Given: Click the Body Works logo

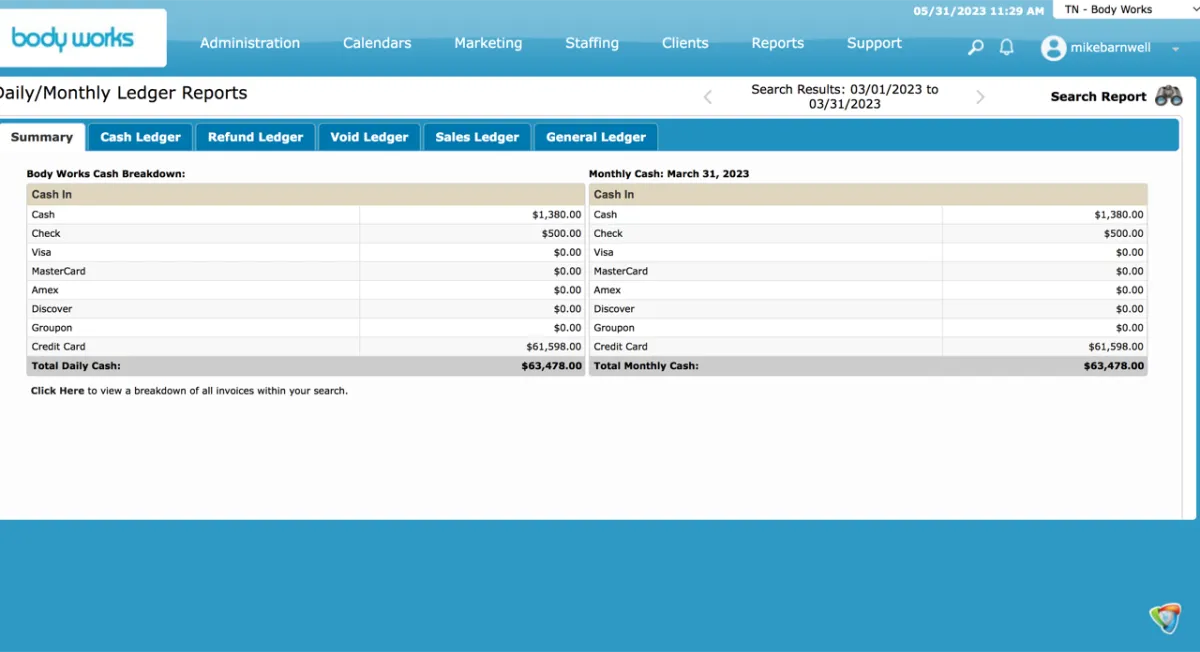Looking at the screenshot, I should (x=72, y=39).
